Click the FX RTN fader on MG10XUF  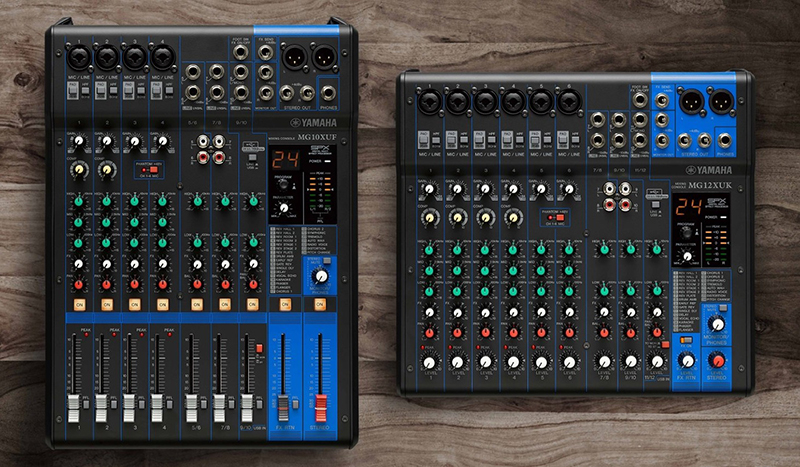point(283,407)
